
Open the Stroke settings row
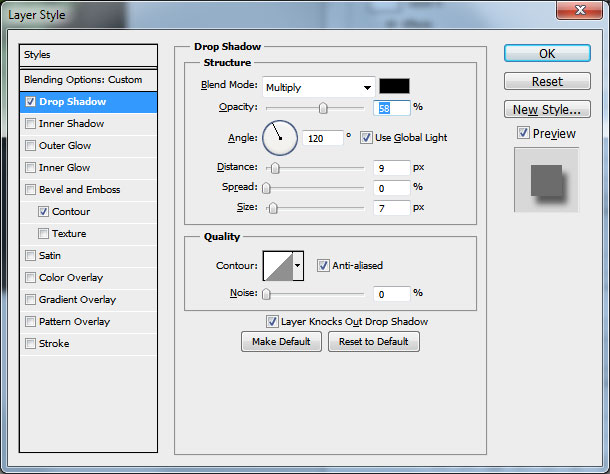point(88,344)
